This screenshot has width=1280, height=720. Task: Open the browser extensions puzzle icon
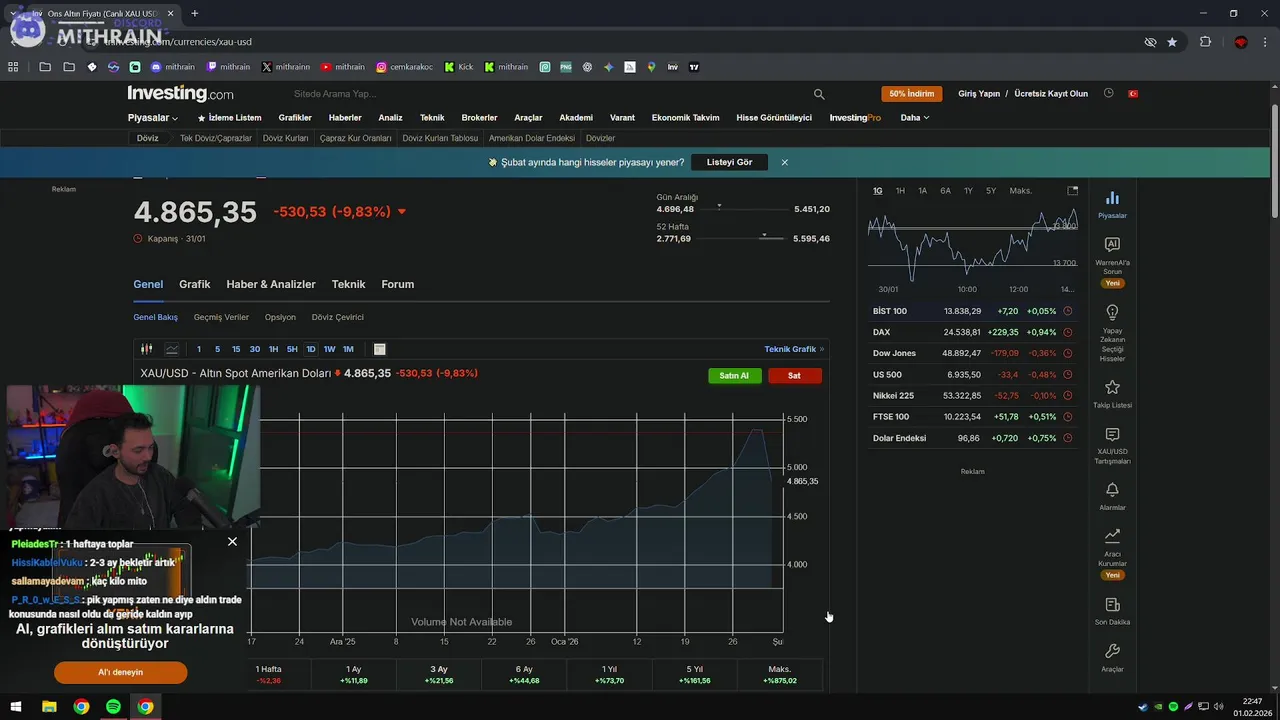tap(1205, 42)
